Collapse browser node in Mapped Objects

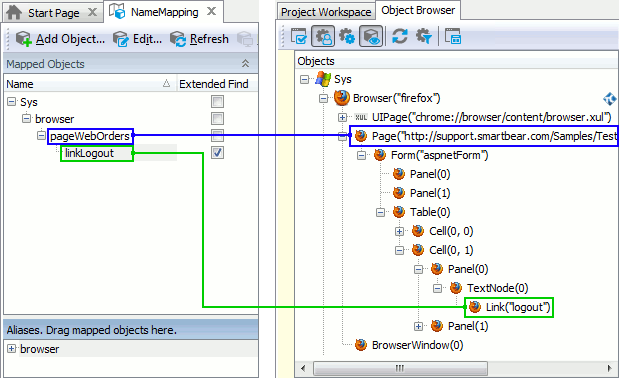26,118
